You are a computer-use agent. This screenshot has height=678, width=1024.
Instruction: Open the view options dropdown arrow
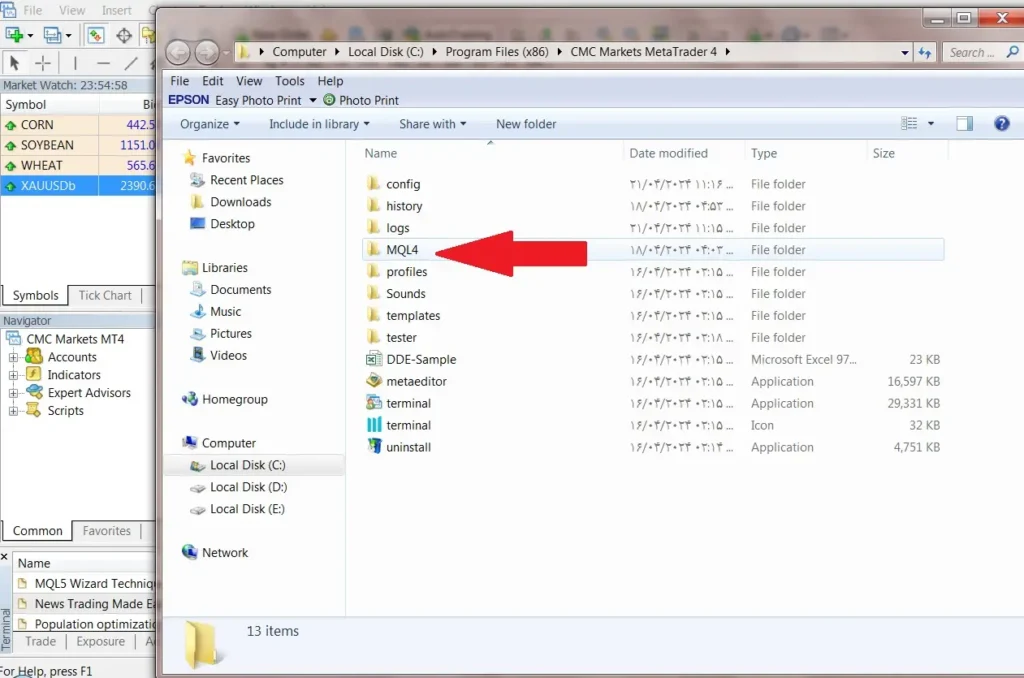pos(931,123)
